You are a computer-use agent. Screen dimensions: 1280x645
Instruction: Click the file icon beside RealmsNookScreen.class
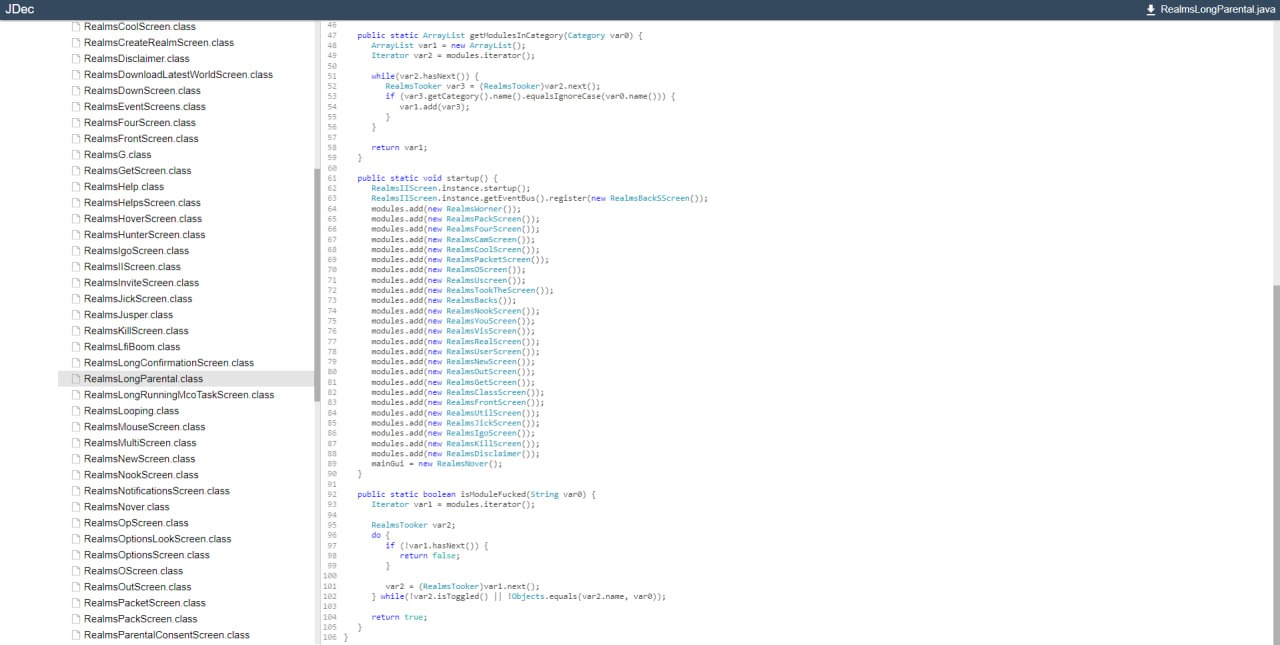click(x=76, y=475)
